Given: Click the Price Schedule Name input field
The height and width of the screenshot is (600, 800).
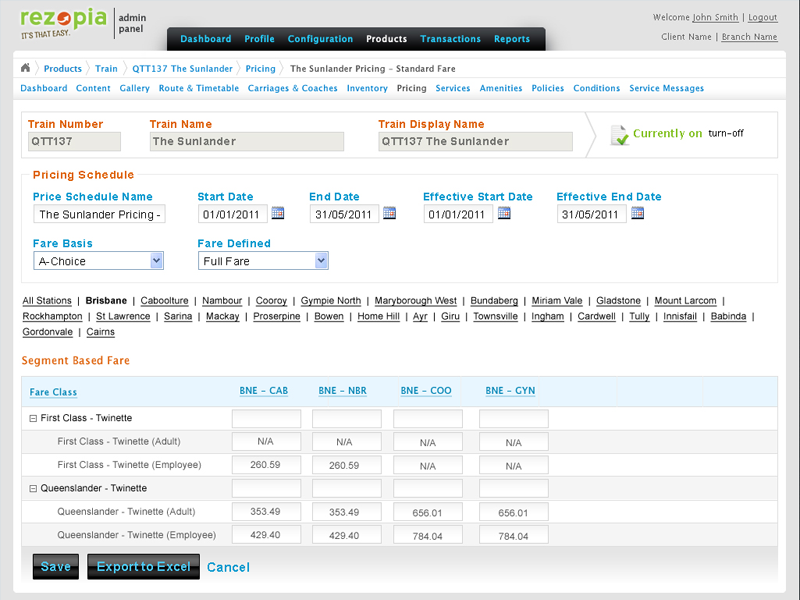Looking at the screenshot, I should [98, 213].
